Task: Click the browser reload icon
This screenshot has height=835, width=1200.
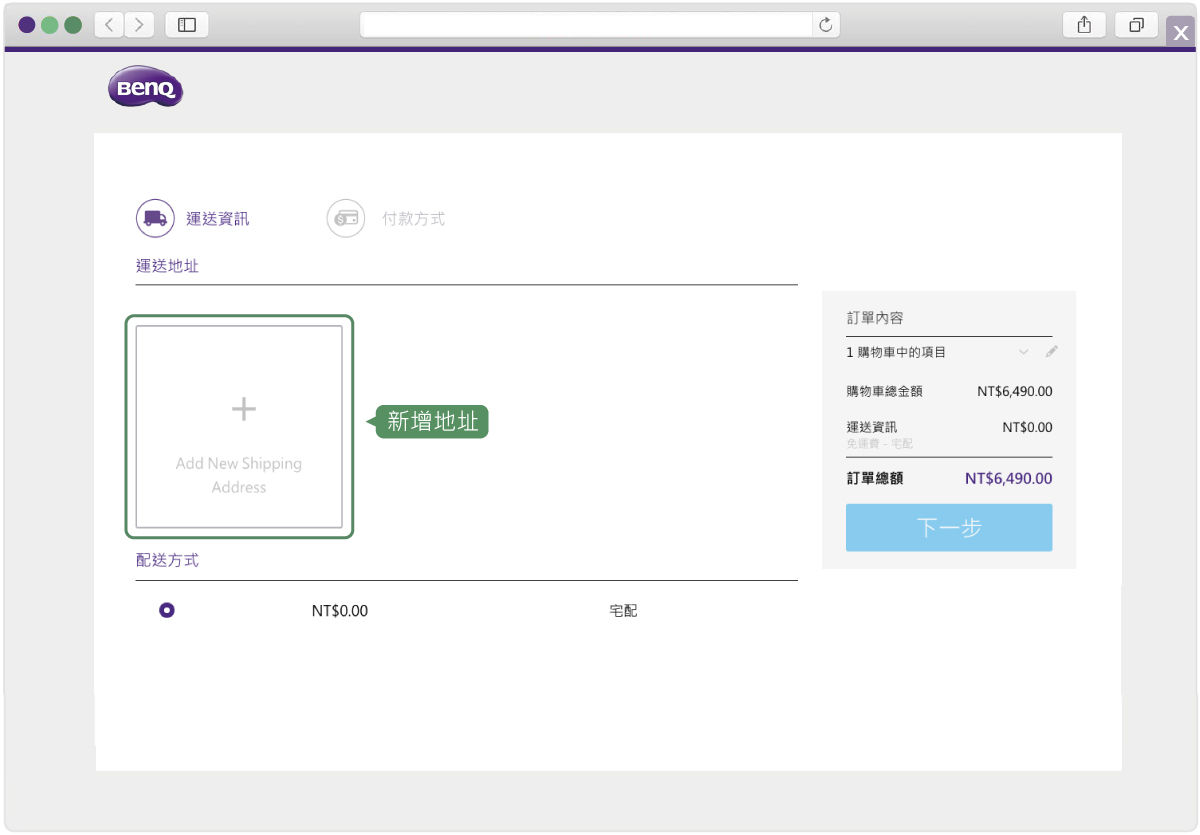Action: [x=825, y=24]
